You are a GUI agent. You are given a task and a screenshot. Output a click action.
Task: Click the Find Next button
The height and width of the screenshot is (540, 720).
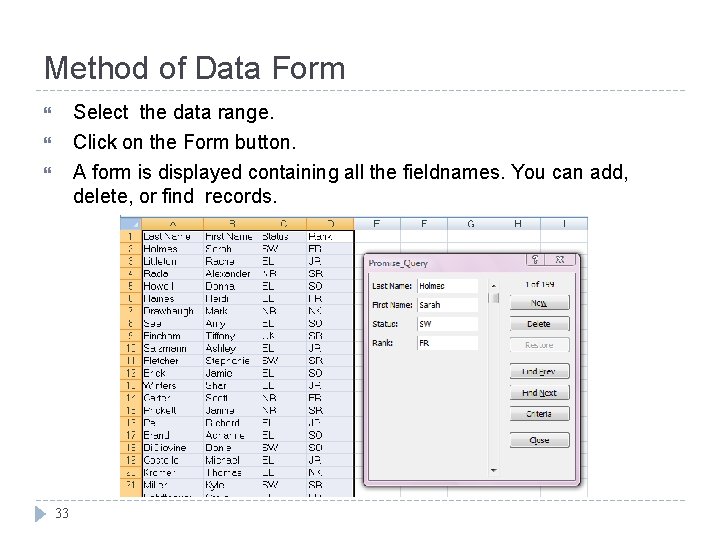coord(540,393)
